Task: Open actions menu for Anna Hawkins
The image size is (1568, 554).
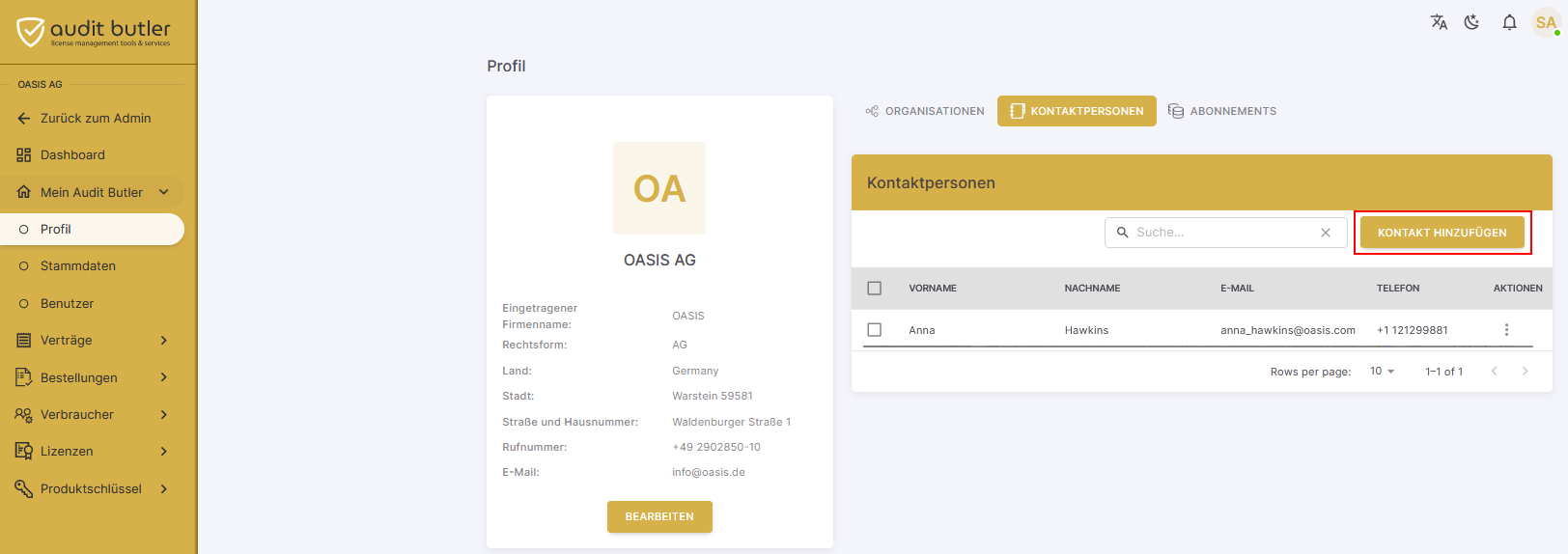Action: tap(1506, 330)
